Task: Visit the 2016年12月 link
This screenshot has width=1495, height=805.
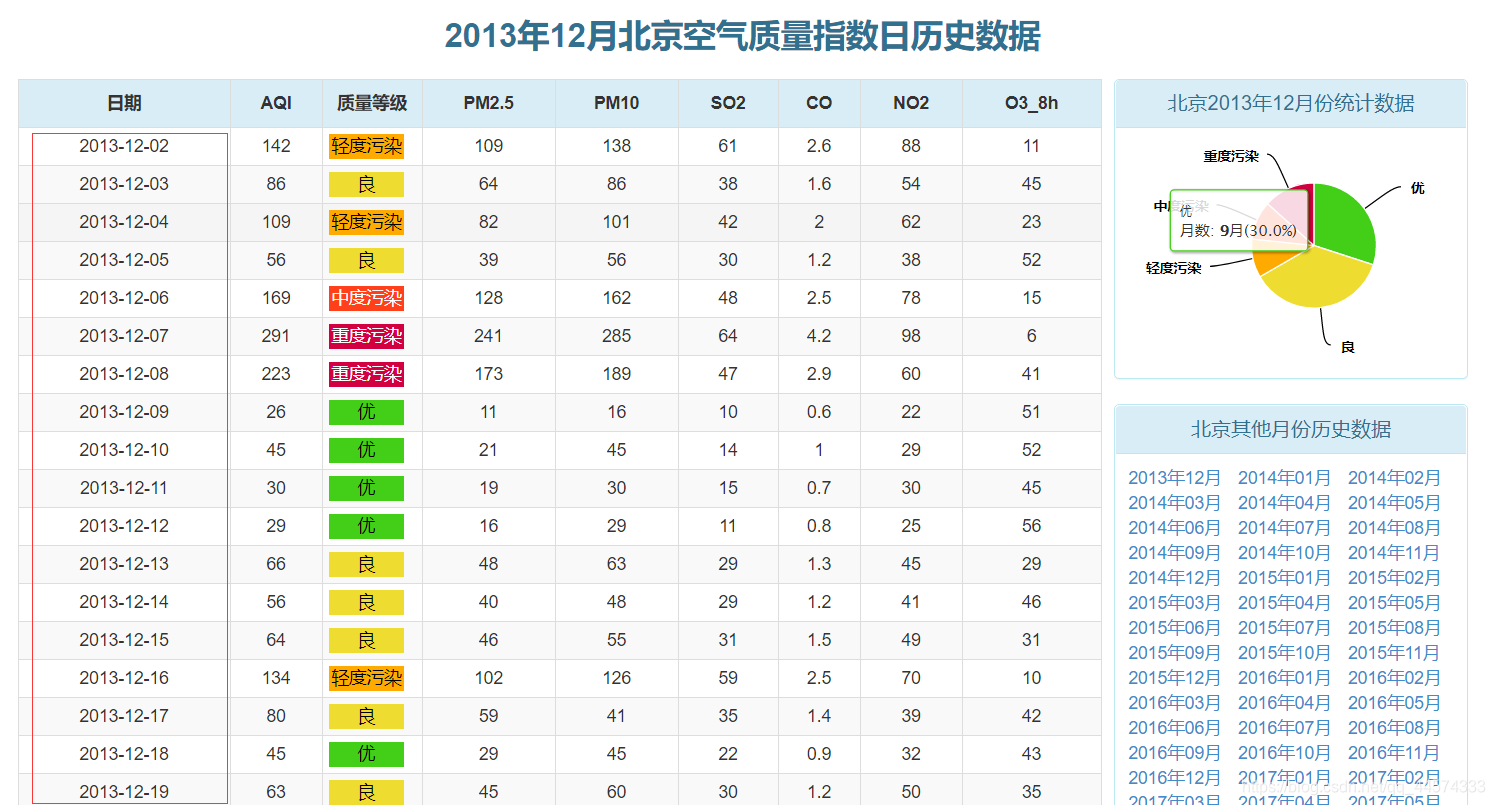Action: click(x=1175, y=778)
